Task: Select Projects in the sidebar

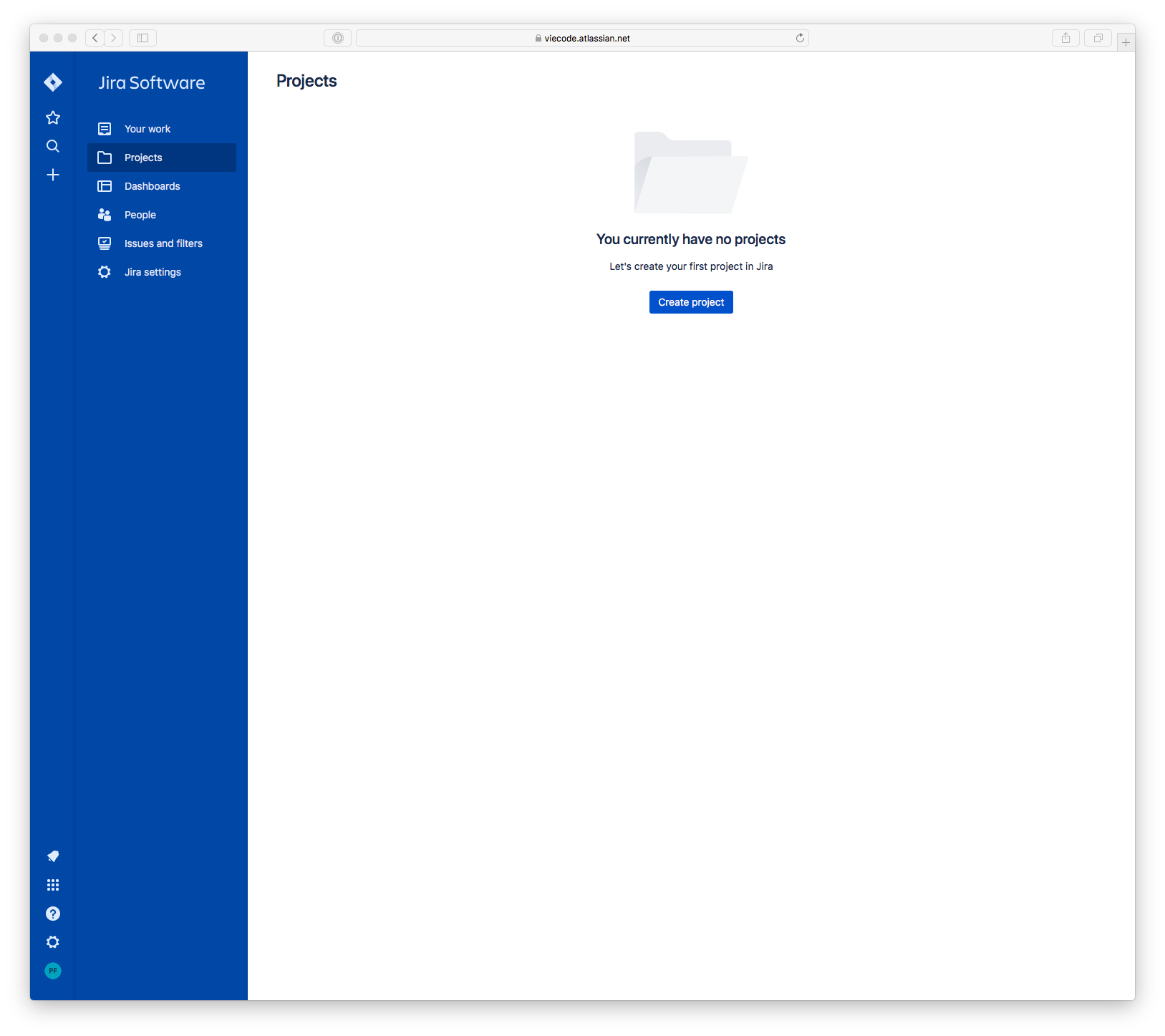Action: 143,158
